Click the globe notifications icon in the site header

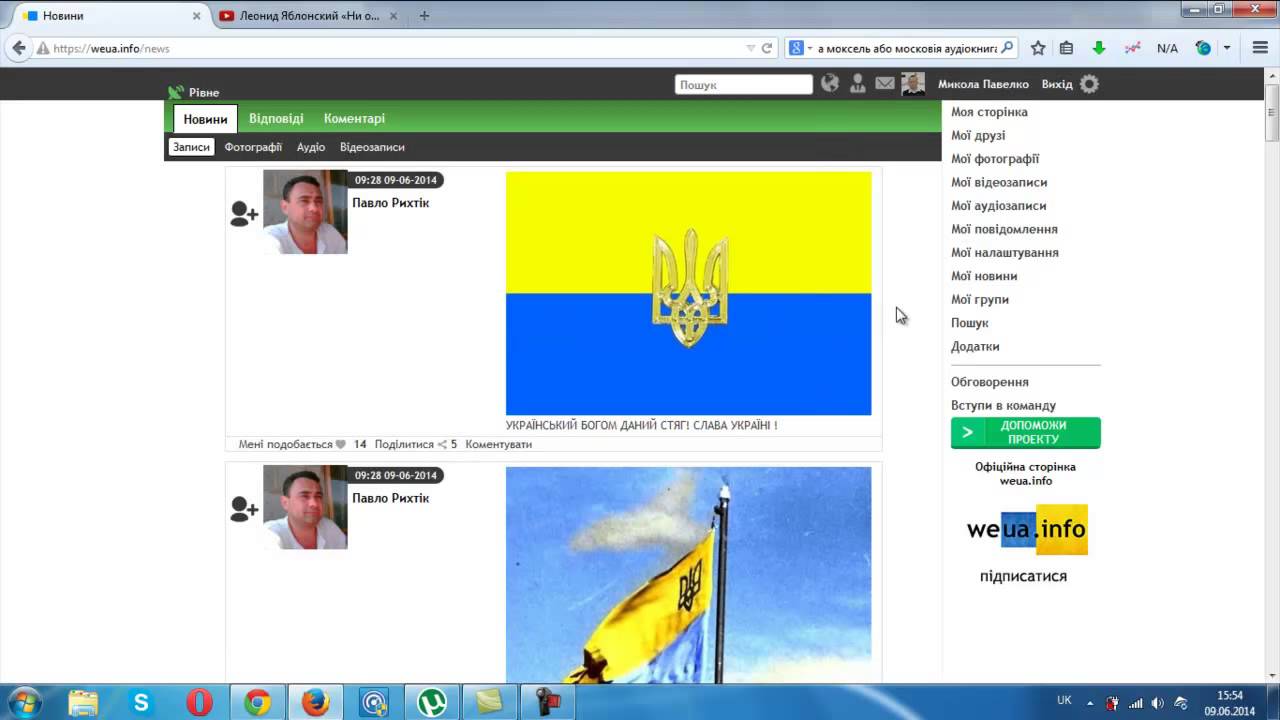point(830,84)
